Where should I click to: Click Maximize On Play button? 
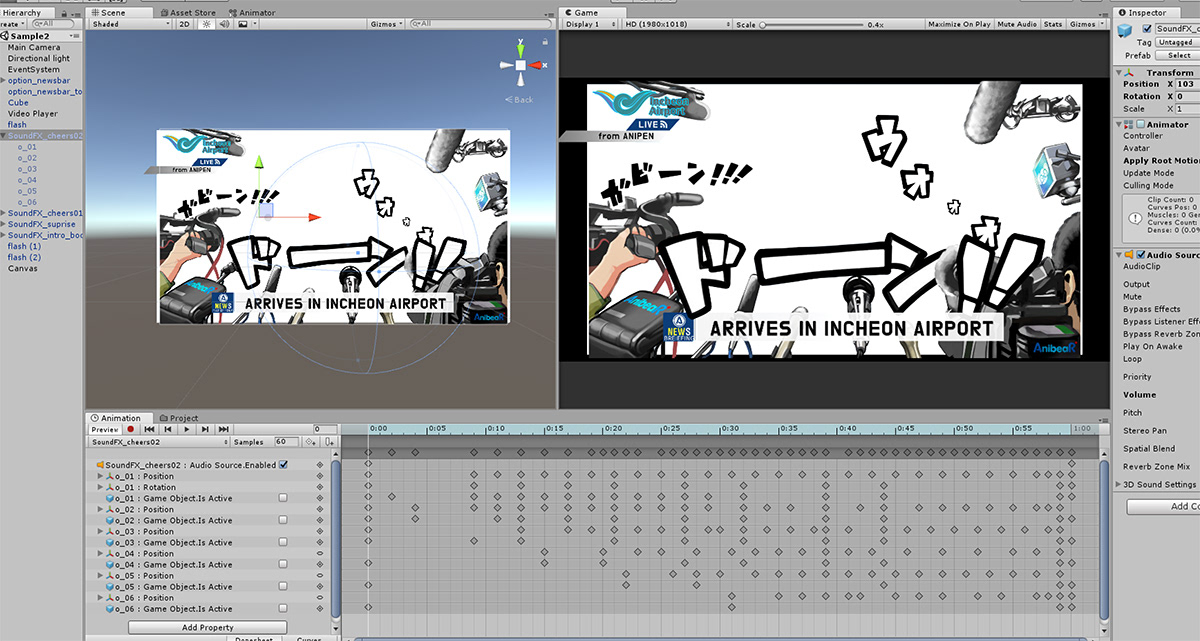[x=959, y=24]
